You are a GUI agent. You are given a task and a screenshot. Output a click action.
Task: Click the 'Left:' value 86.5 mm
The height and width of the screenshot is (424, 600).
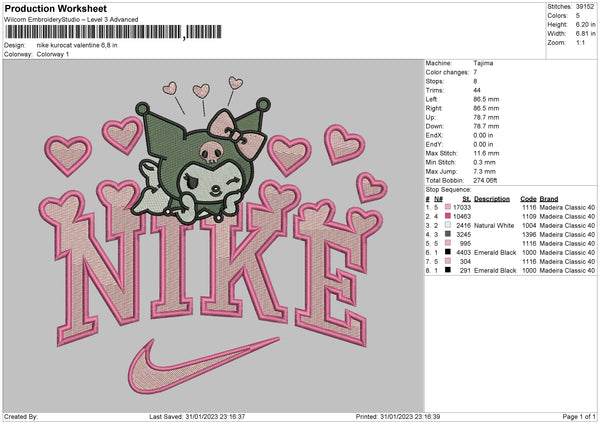tap(486, 99)
